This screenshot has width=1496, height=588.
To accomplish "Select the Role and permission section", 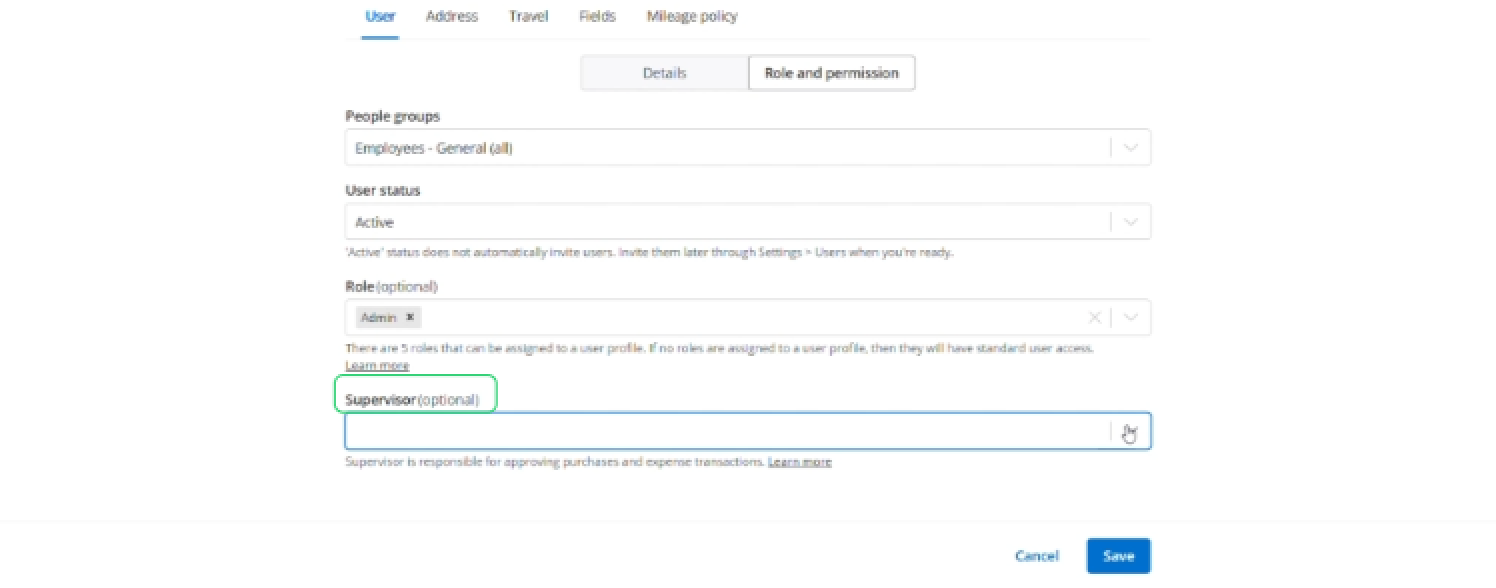I will [831, 73].
